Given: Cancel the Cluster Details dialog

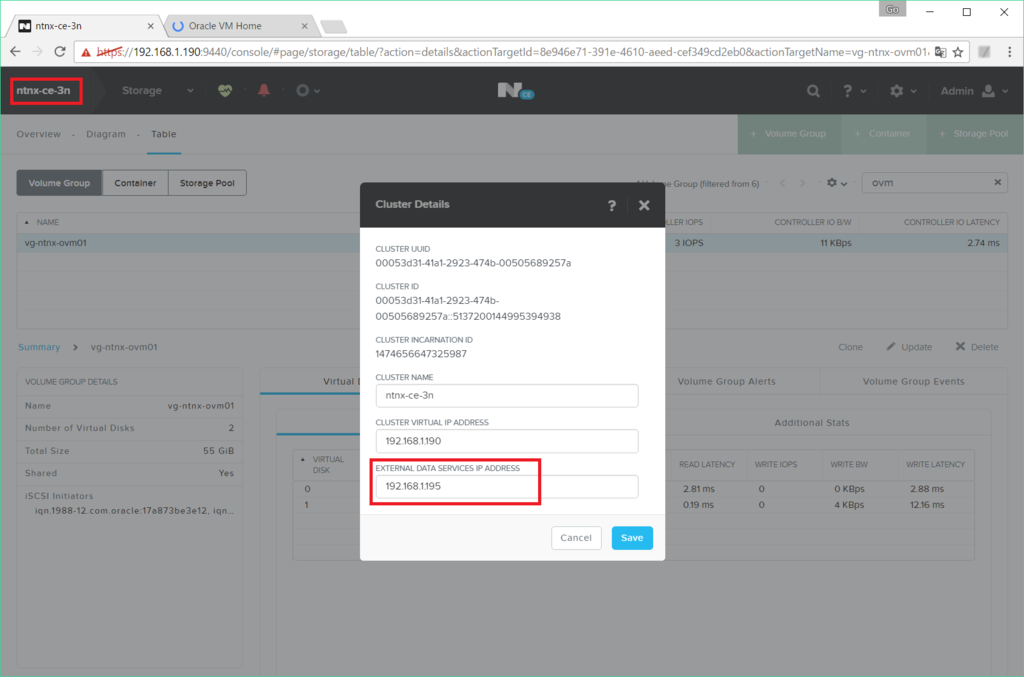Looking at the screenshot, I should point(576,538).
